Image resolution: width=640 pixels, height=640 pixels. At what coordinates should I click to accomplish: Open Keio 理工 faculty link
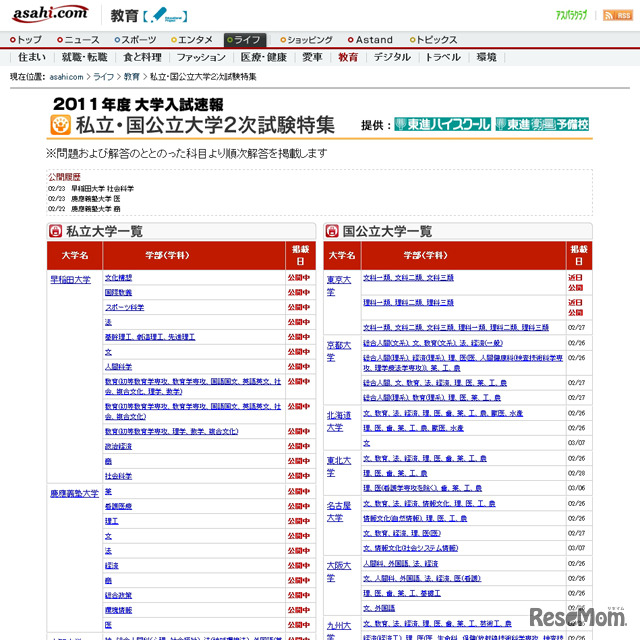[x=111, y=521]
